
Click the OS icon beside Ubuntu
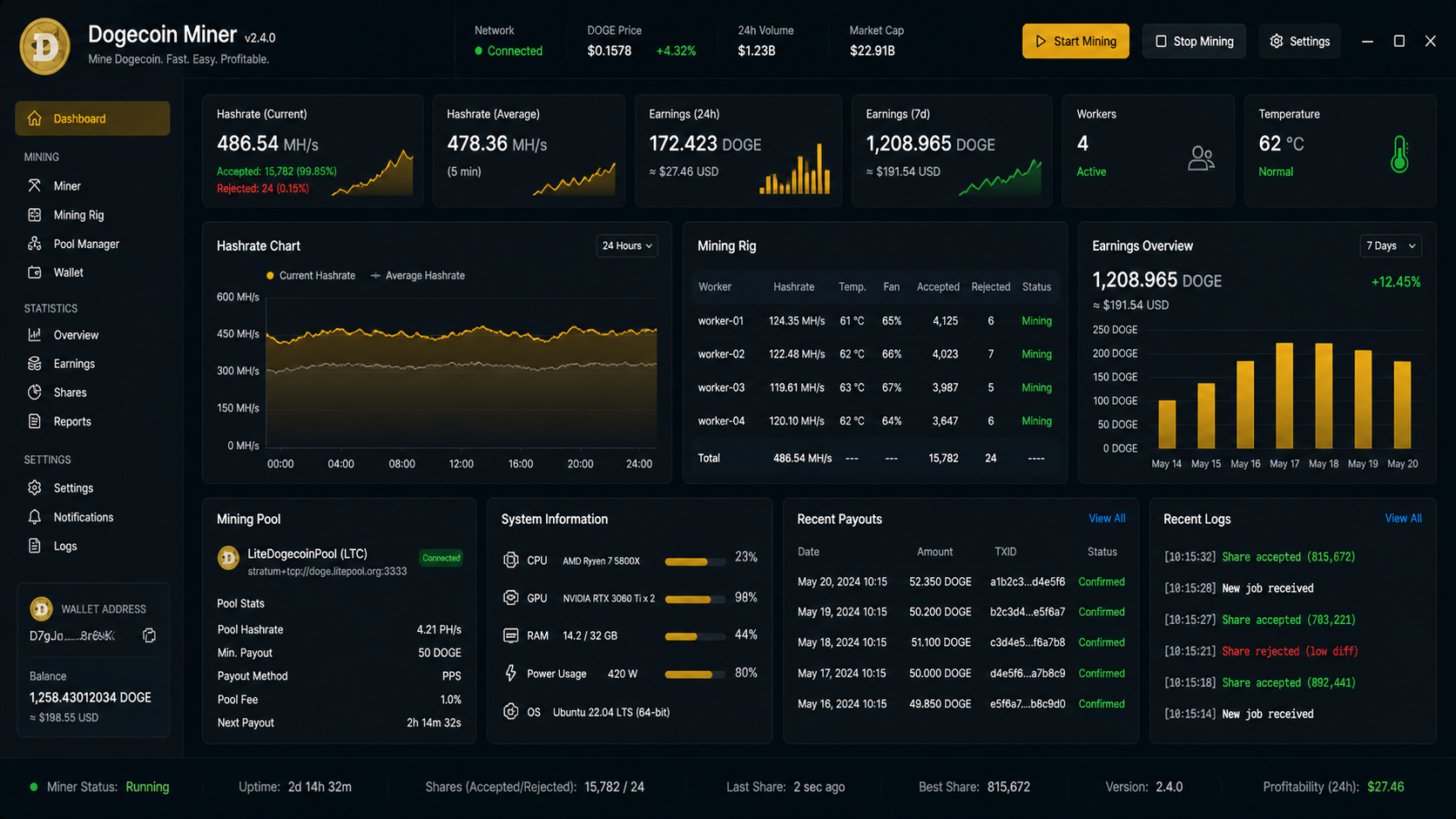coord(511,712)
